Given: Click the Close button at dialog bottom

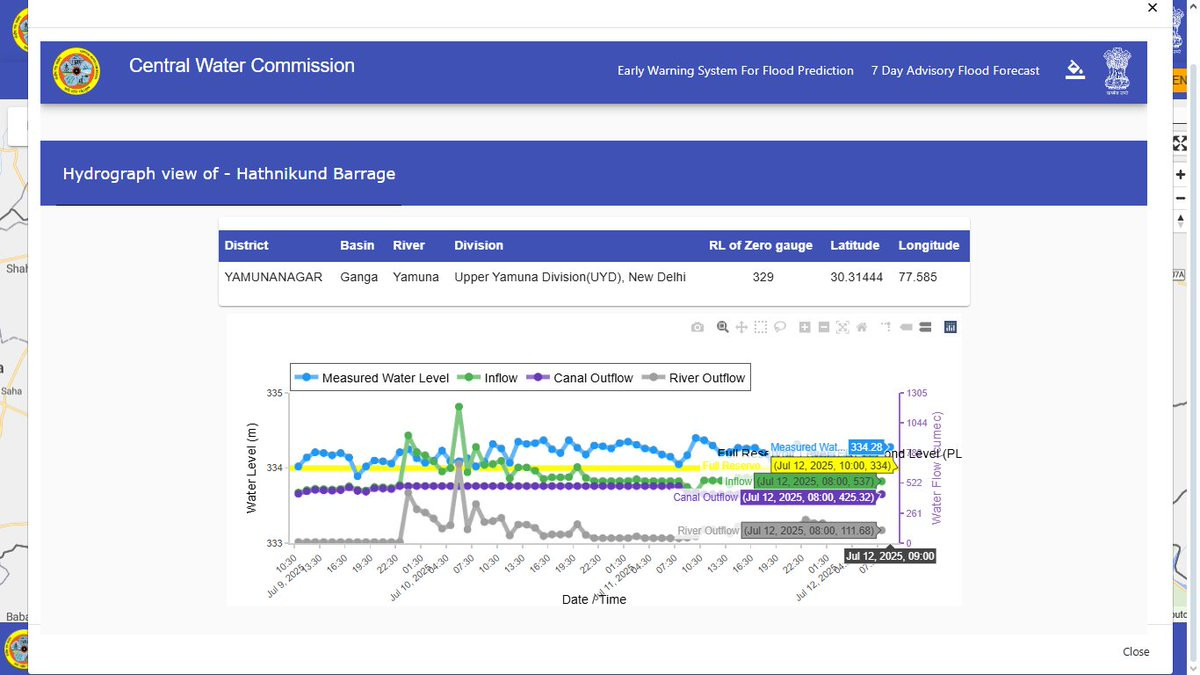Looking at the screenshot, I should click(x=1136, y=651).
